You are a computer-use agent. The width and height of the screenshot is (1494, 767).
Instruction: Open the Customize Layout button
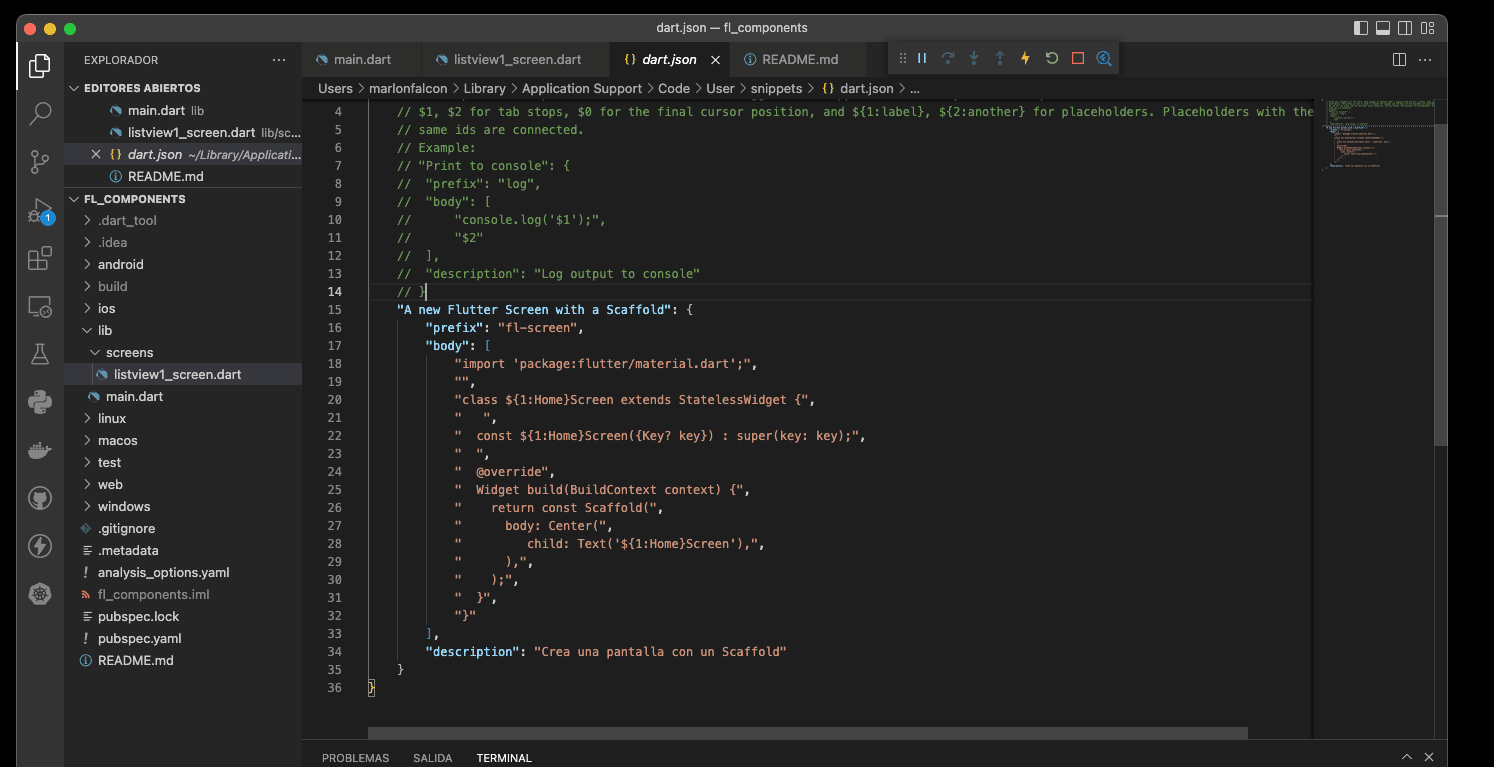coord(1428,28)
